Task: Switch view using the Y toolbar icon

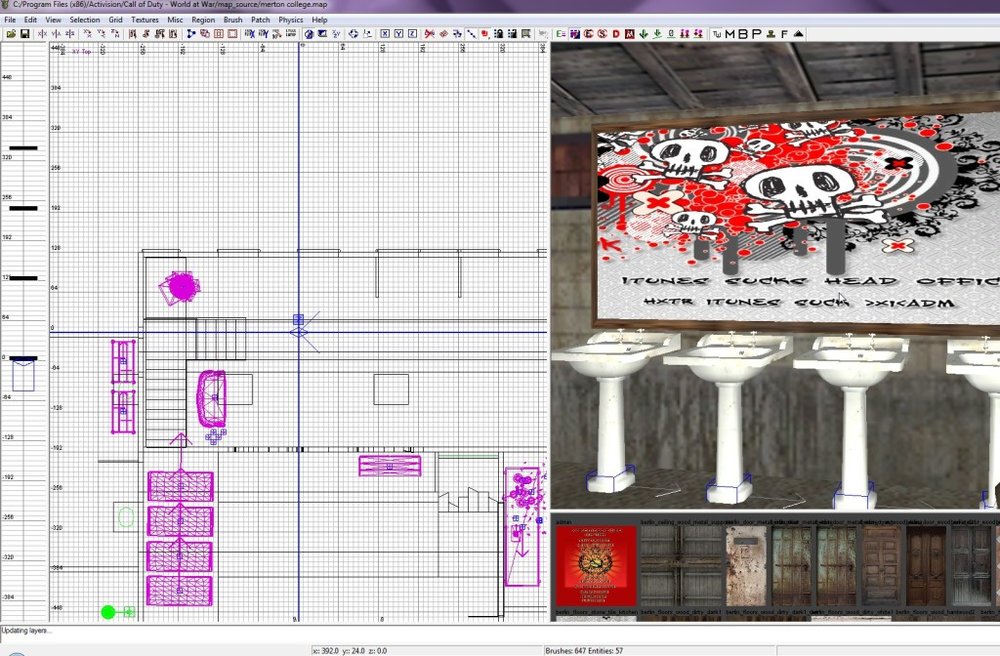Action: [x=398, y=35]
